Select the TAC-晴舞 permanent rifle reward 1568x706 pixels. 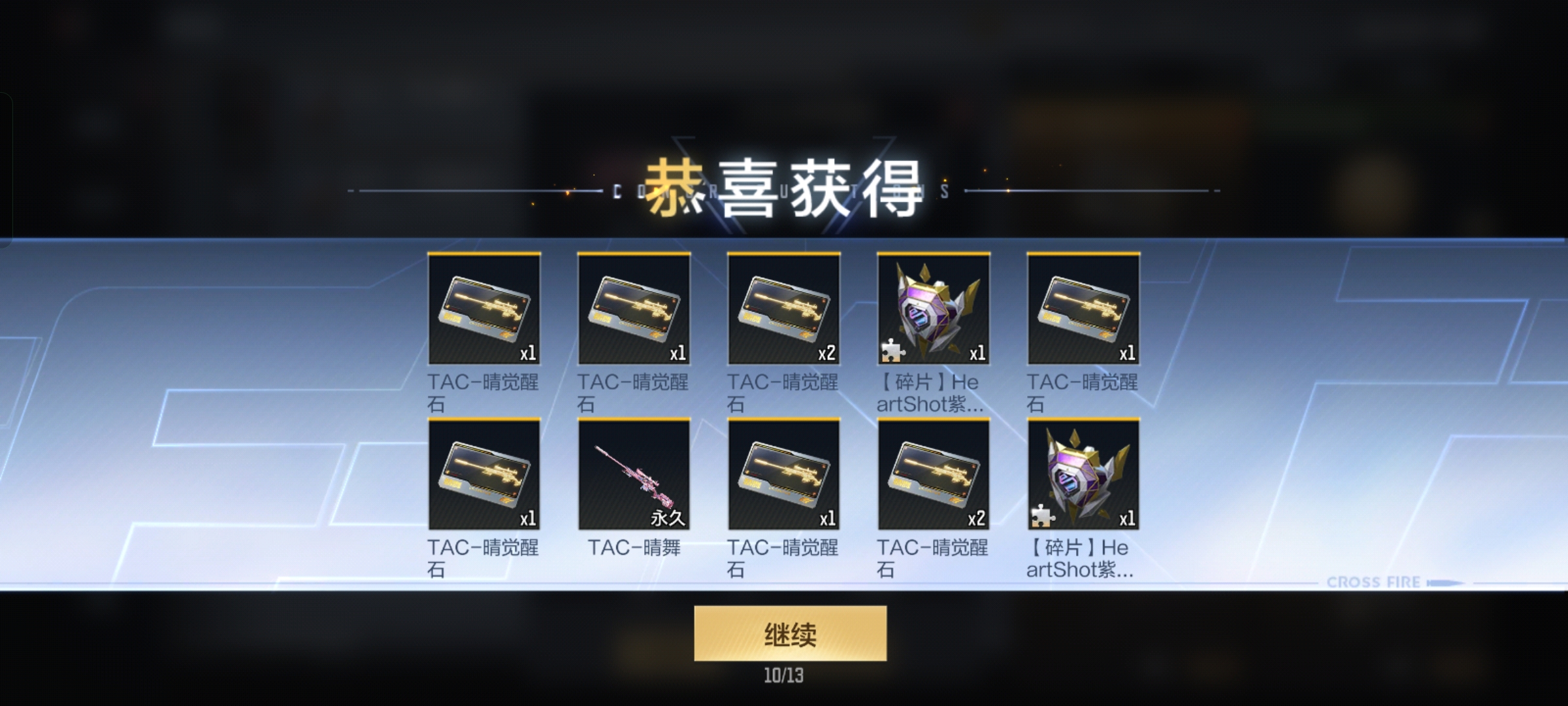(x=634, y=474)
